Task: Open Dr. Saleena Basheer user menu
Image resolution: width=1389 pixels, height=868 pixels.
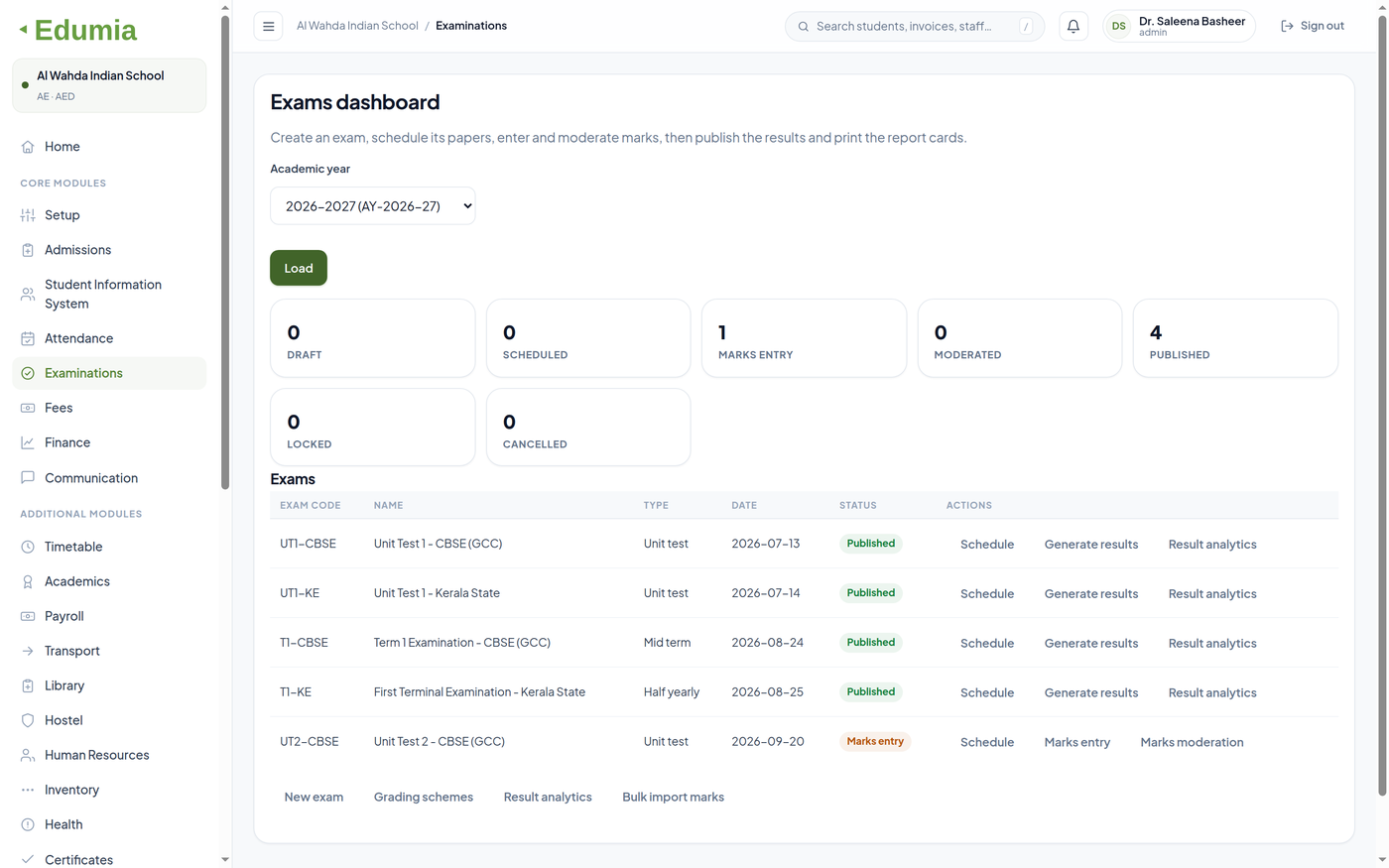Action: tap(1179, 26)
